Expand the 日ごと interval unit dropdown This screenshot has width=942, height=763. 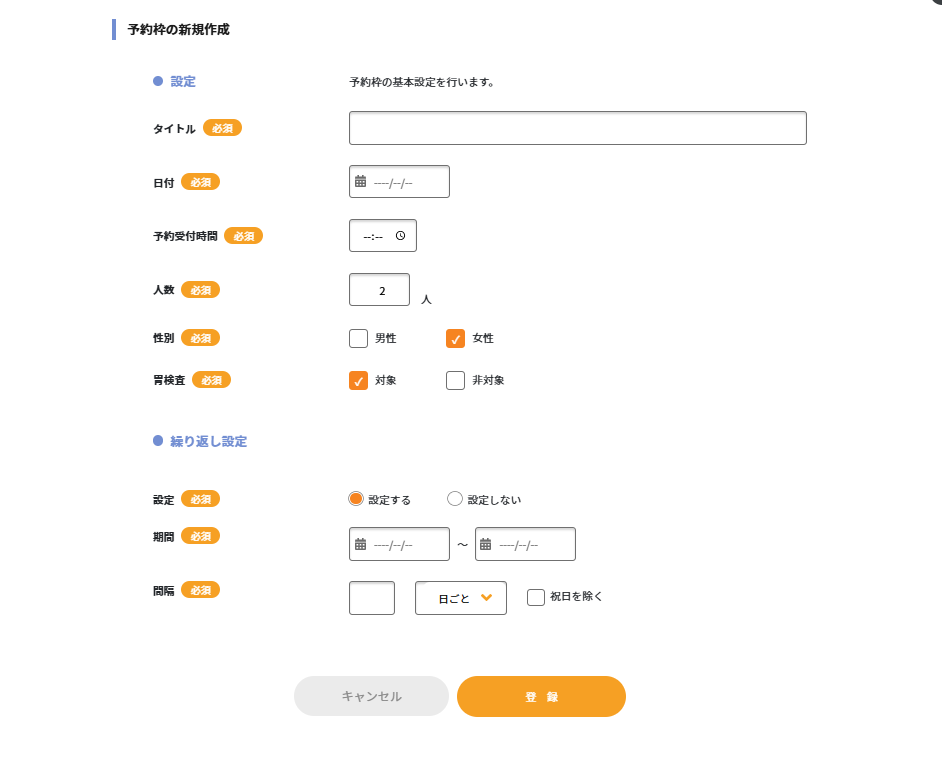point(461,598)
